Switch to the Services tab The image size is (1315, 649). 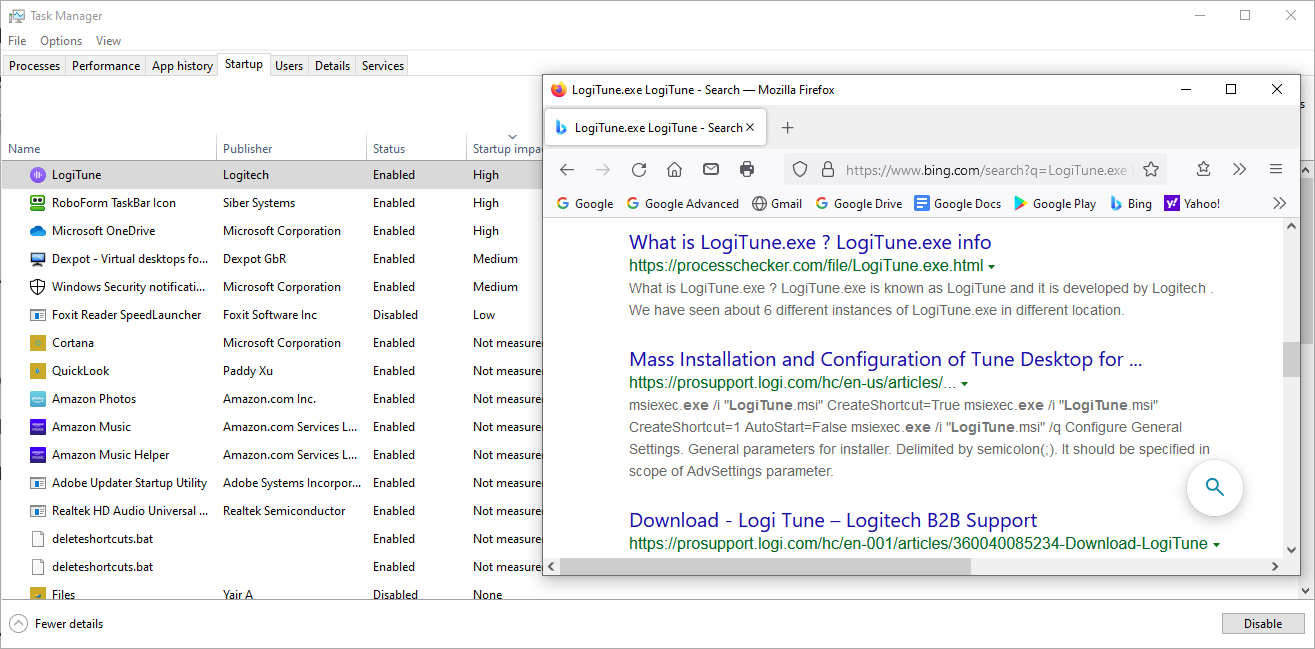coord(383,66)
